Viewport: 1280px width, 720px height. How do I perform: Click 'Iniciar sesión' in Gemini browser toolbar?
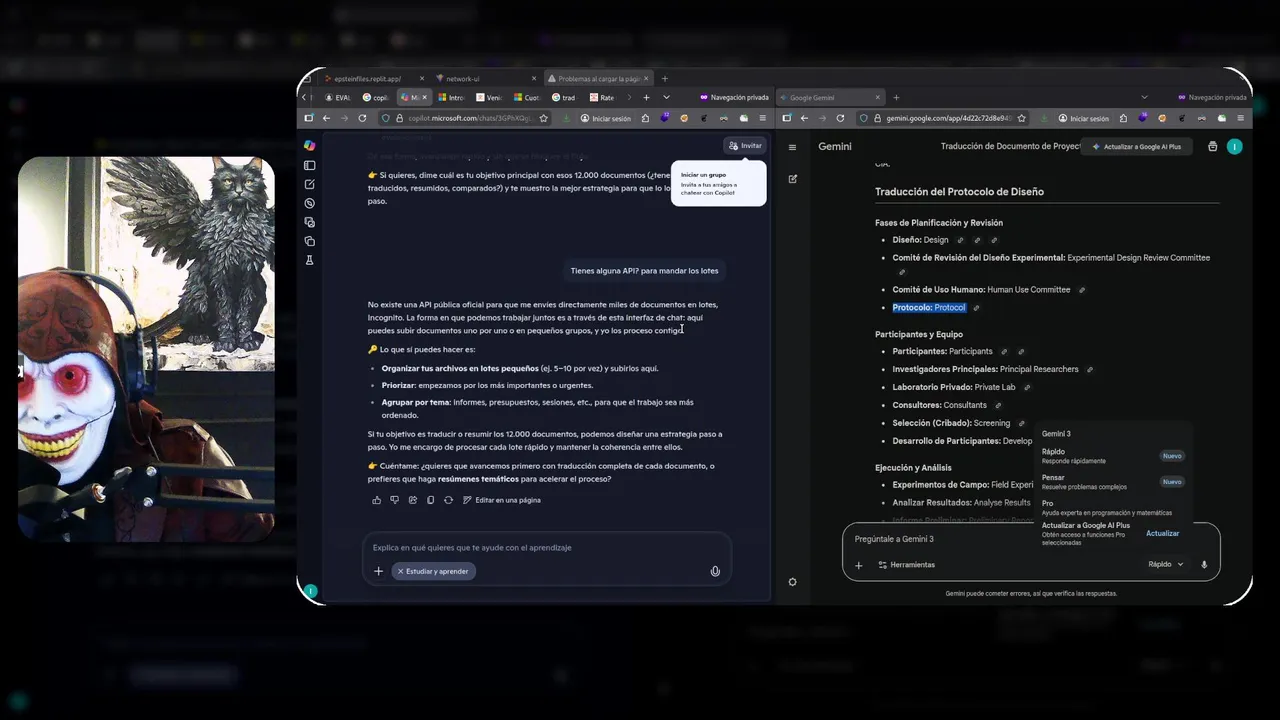point(1083,118)
